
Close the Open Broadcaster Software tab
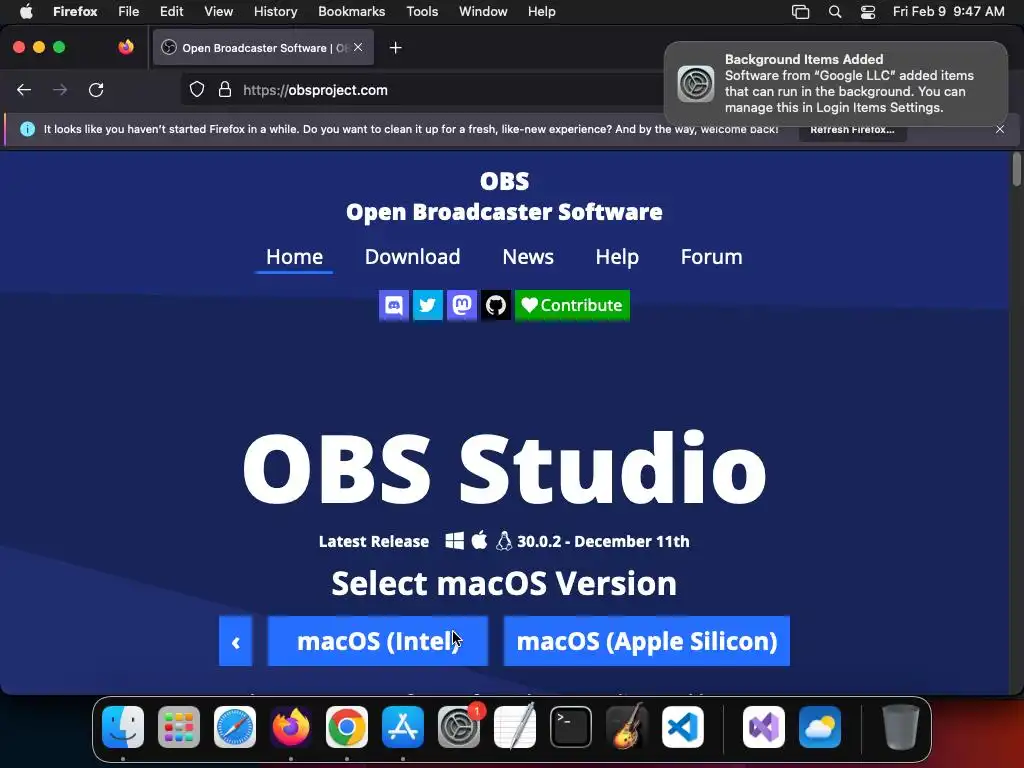358,48
